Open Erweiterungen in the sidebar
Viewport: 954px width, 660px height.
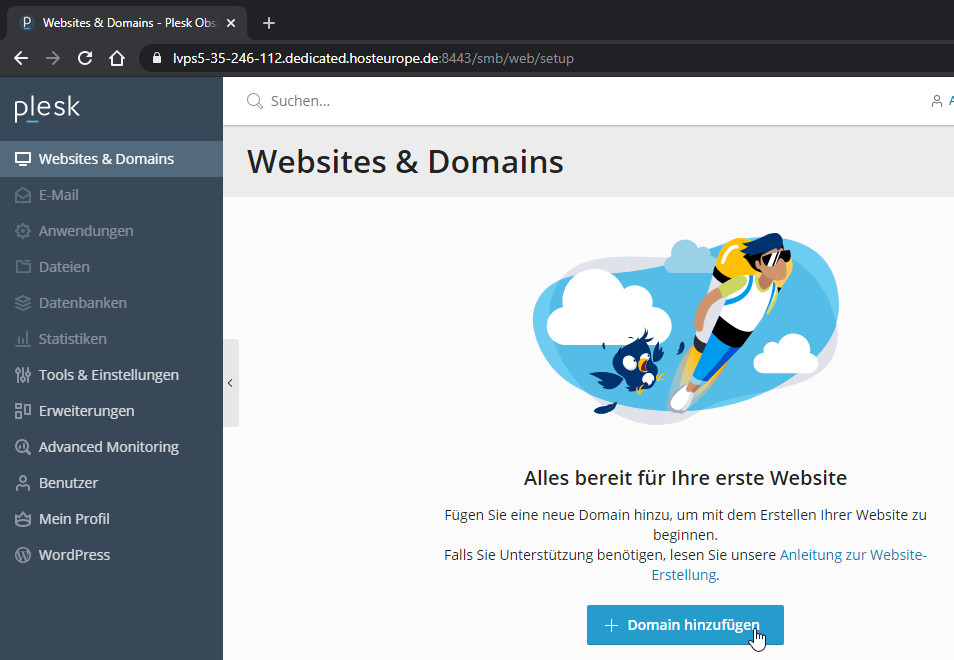[86, 411]
